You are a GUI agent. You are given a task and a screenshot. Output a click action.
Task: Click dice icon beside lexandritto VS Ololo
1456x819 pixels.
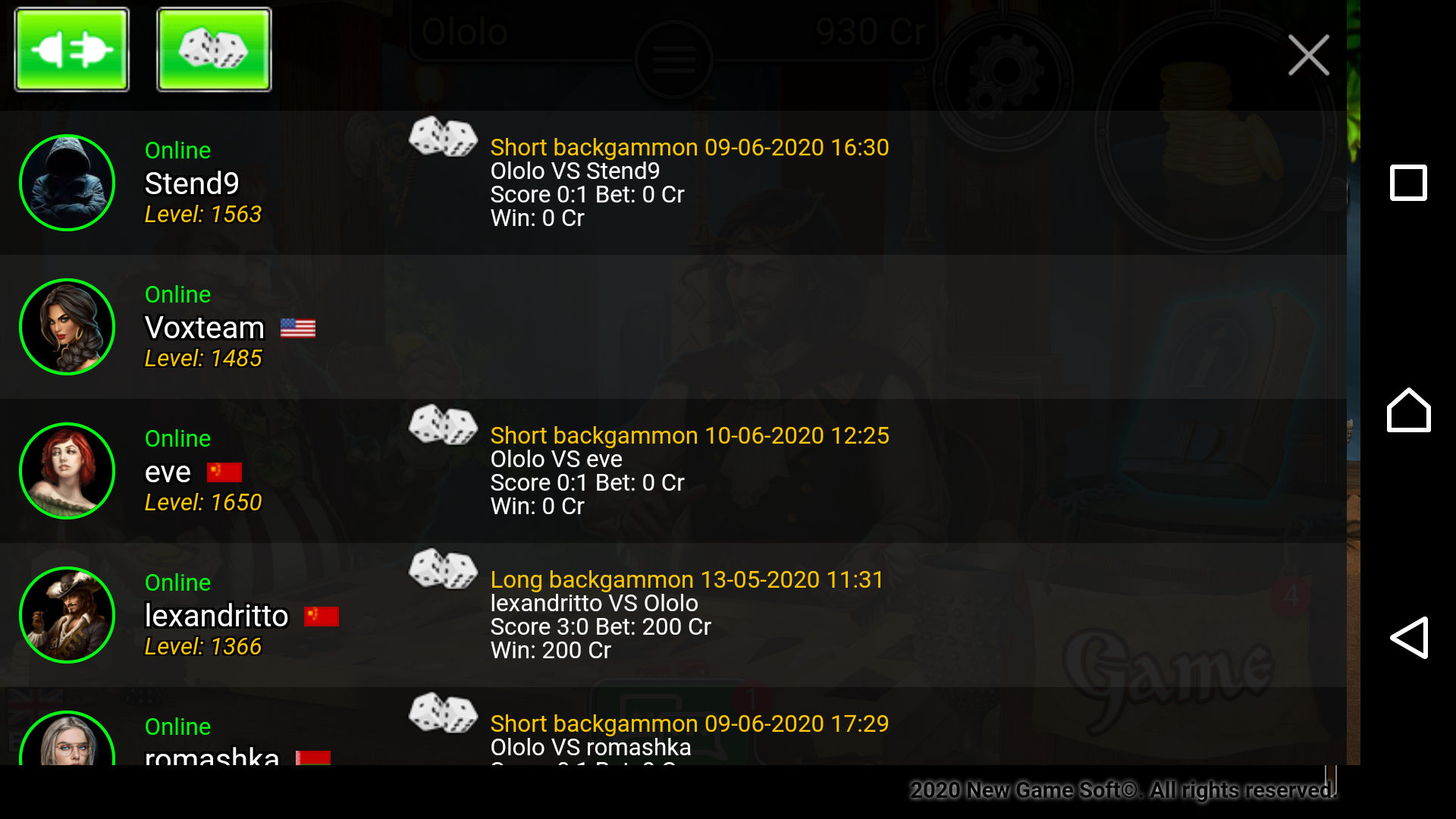(443, 569)
